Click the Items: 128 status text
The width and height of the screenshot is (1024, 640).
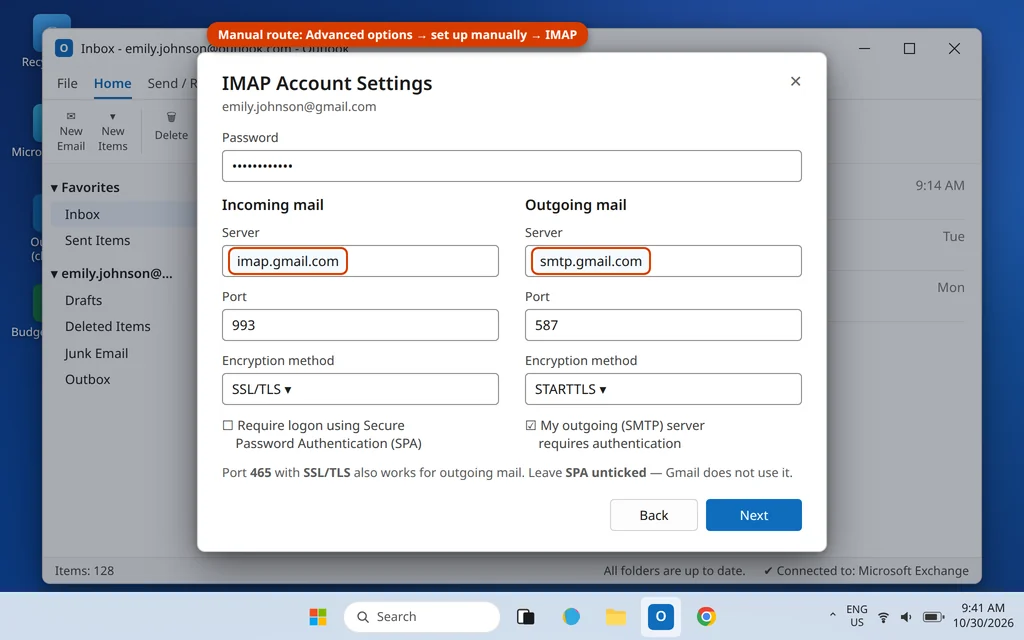pos(84,571)
